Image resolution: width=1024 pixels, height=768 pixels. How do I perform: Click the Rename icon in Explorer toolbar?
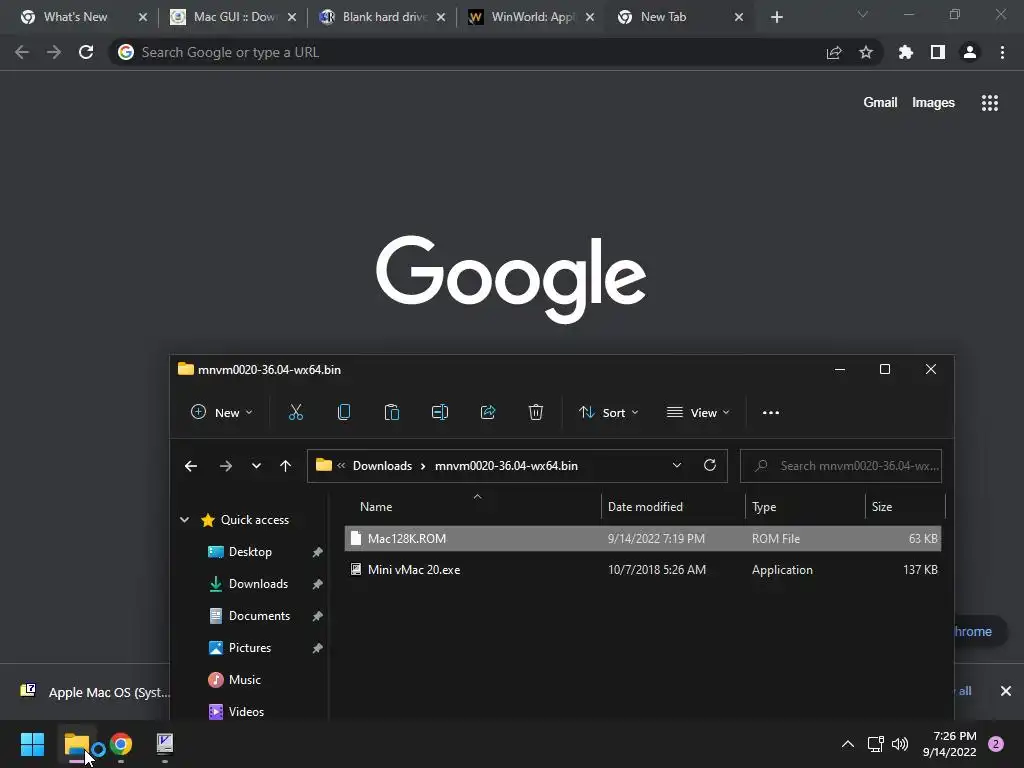tap(440, 412)
